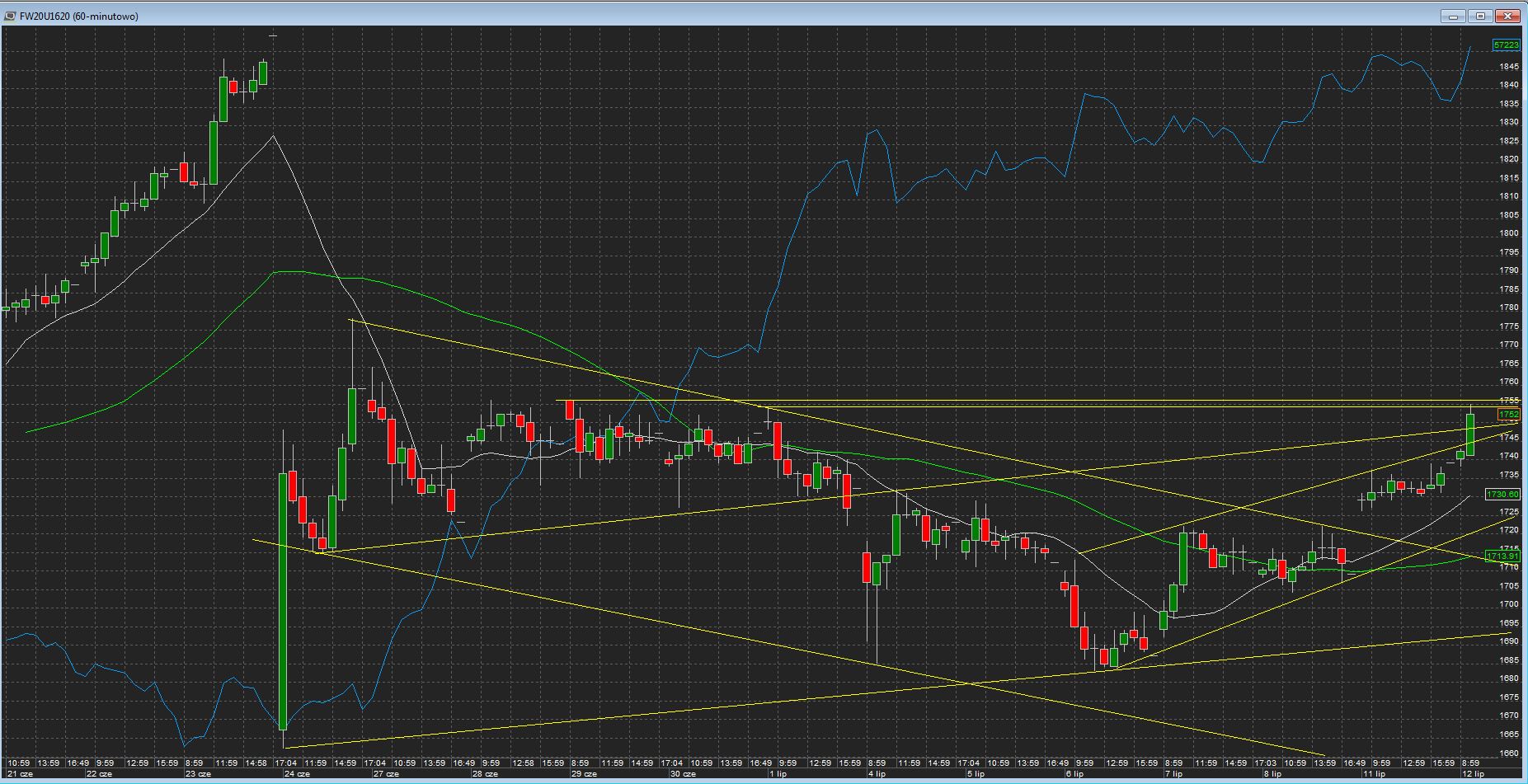Select the 6 lip date marker

[1074, 774]
